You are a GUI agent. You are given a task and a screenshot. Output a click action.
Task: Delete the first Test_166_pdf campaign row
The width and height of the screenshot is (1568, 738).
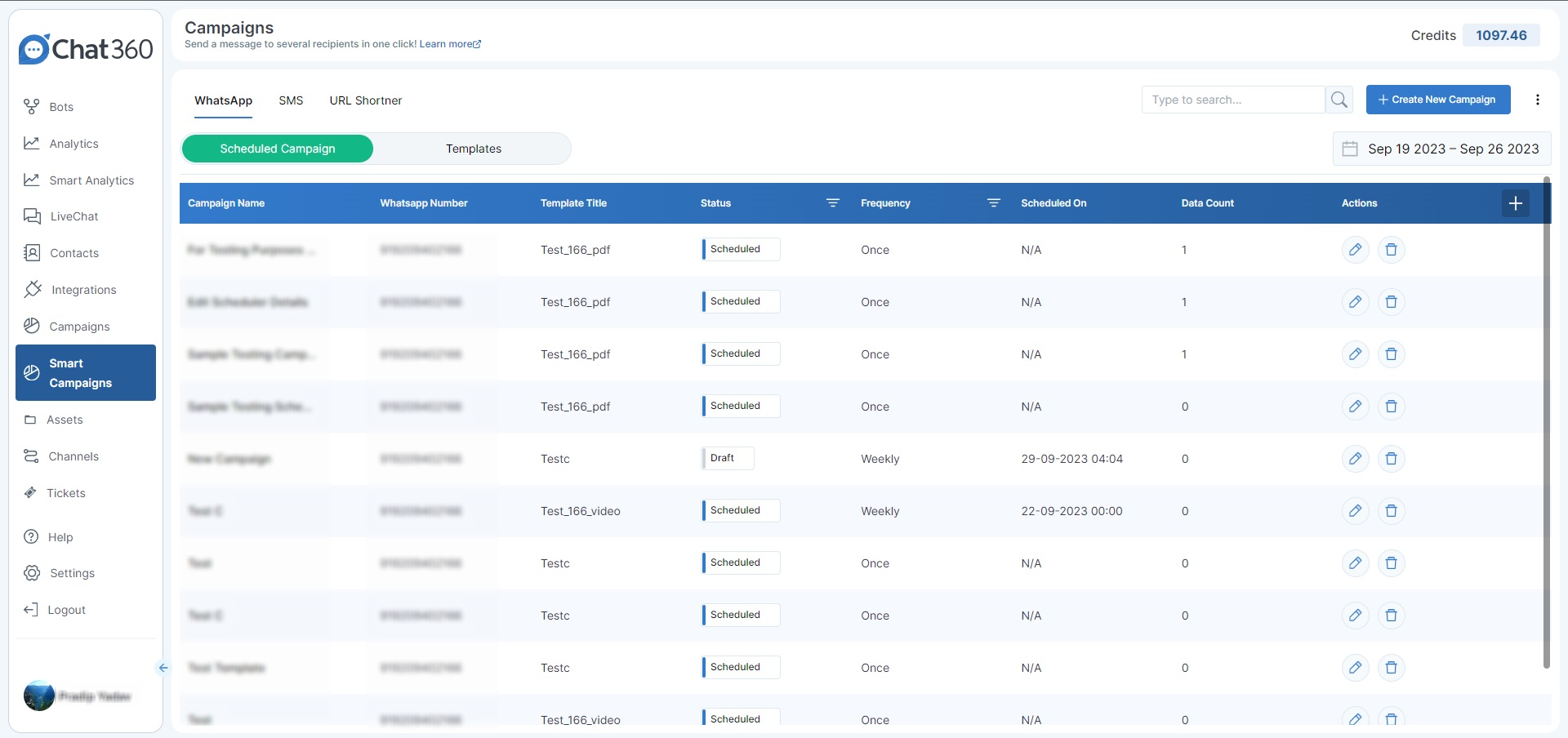tap(1392, 250)
